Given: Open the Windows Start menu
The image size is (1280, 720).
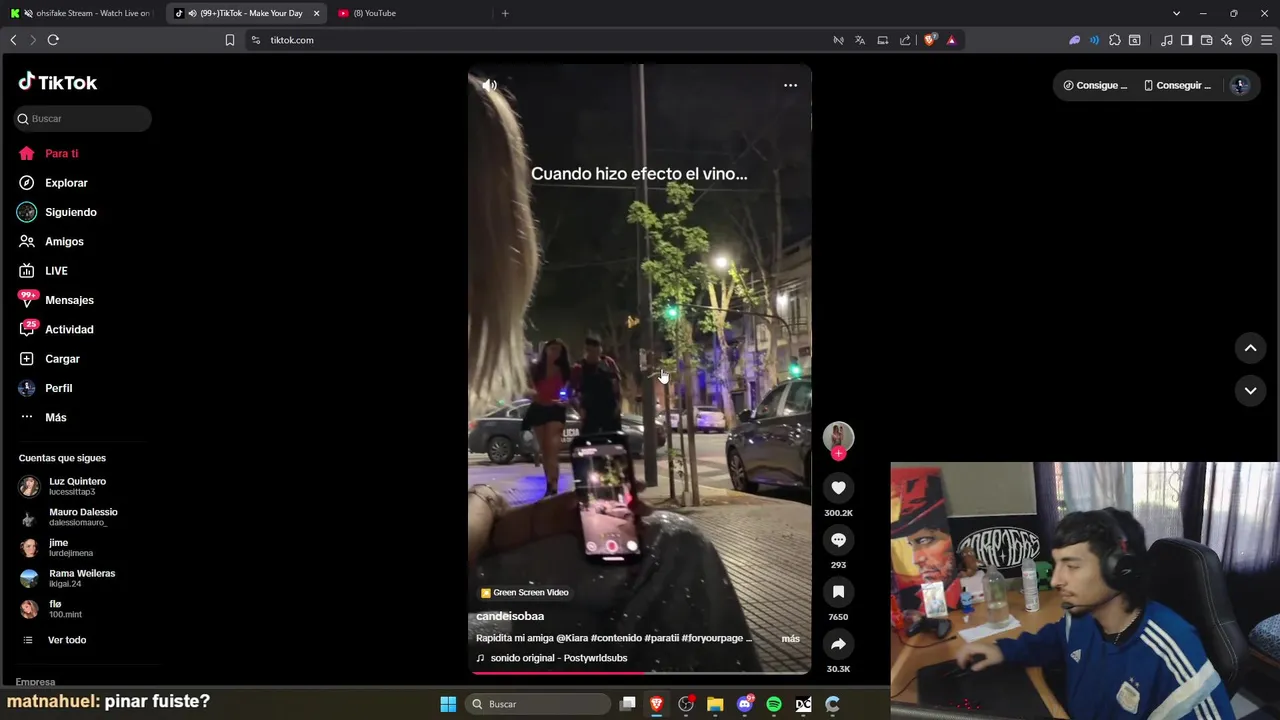Looking at the screenshot, I should click(448, 704).
